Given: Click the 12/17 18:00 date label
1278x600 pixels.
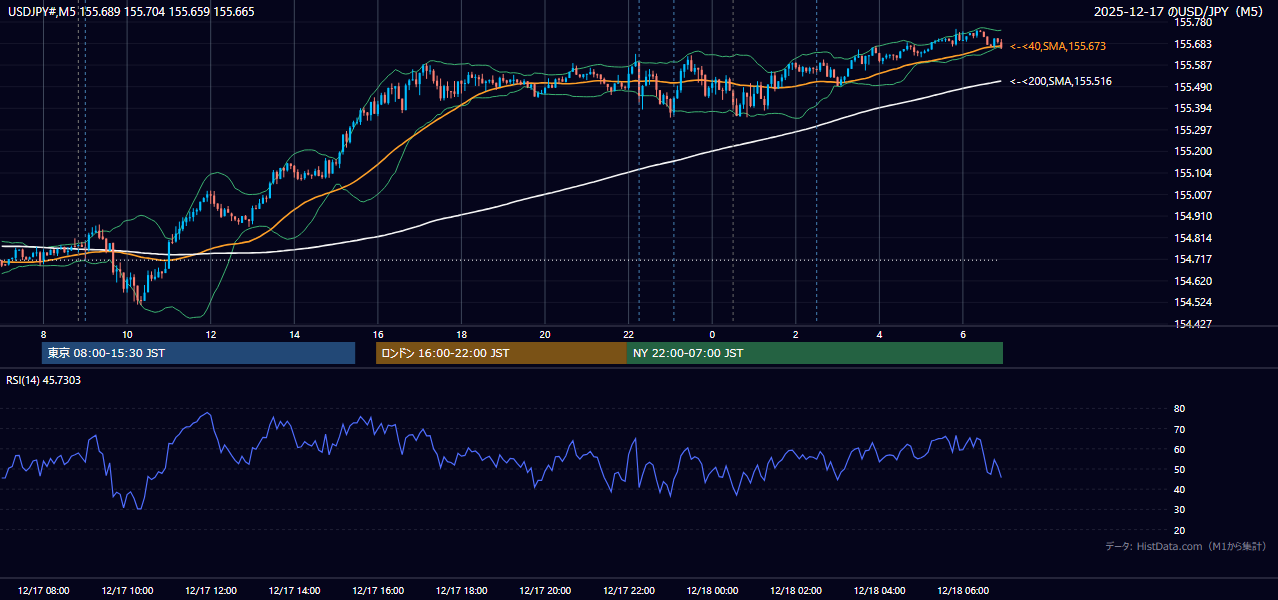Looking at the screenshot, I should 461,591.
